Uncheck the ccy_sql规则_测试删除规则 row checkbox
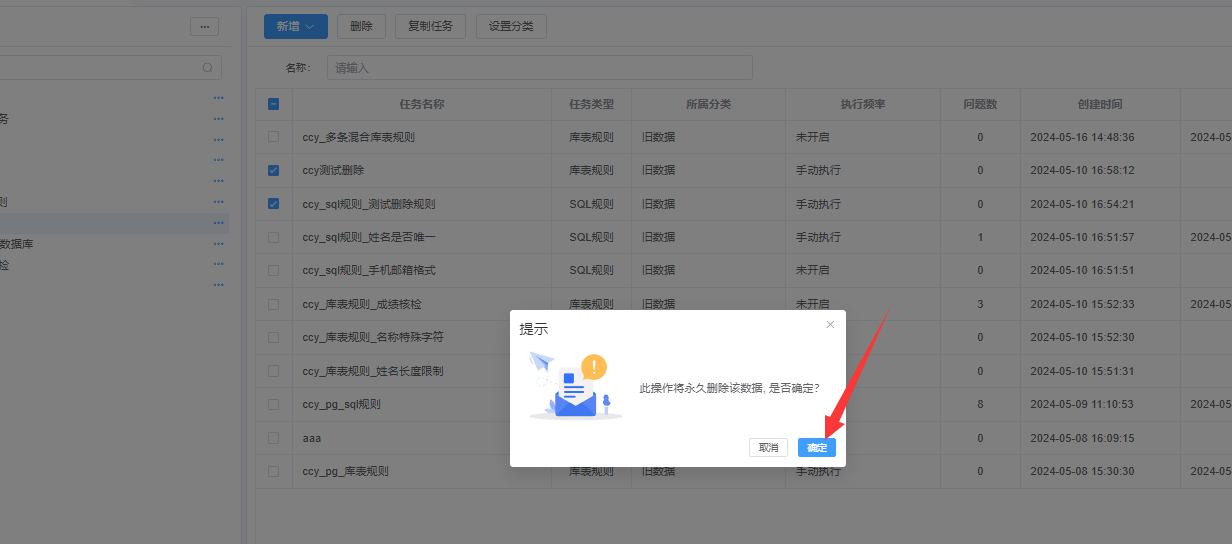The width and height of the screenshot is (1232, 544). [273, 204]
